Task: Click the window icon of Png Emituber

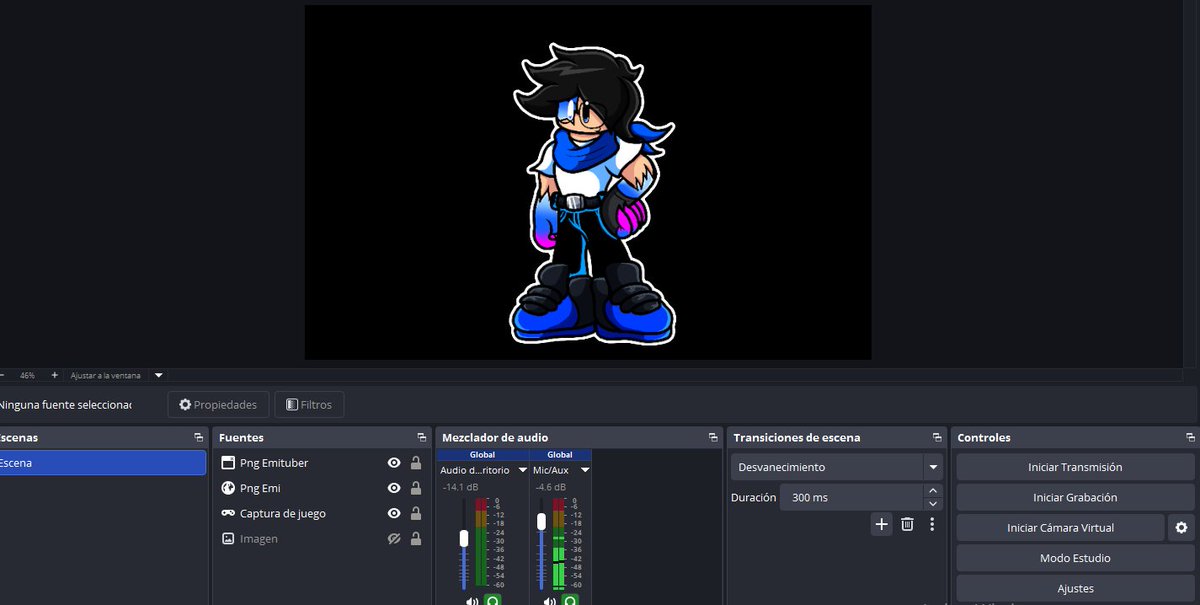Action: pyautogui.click(x=228, y=463)
